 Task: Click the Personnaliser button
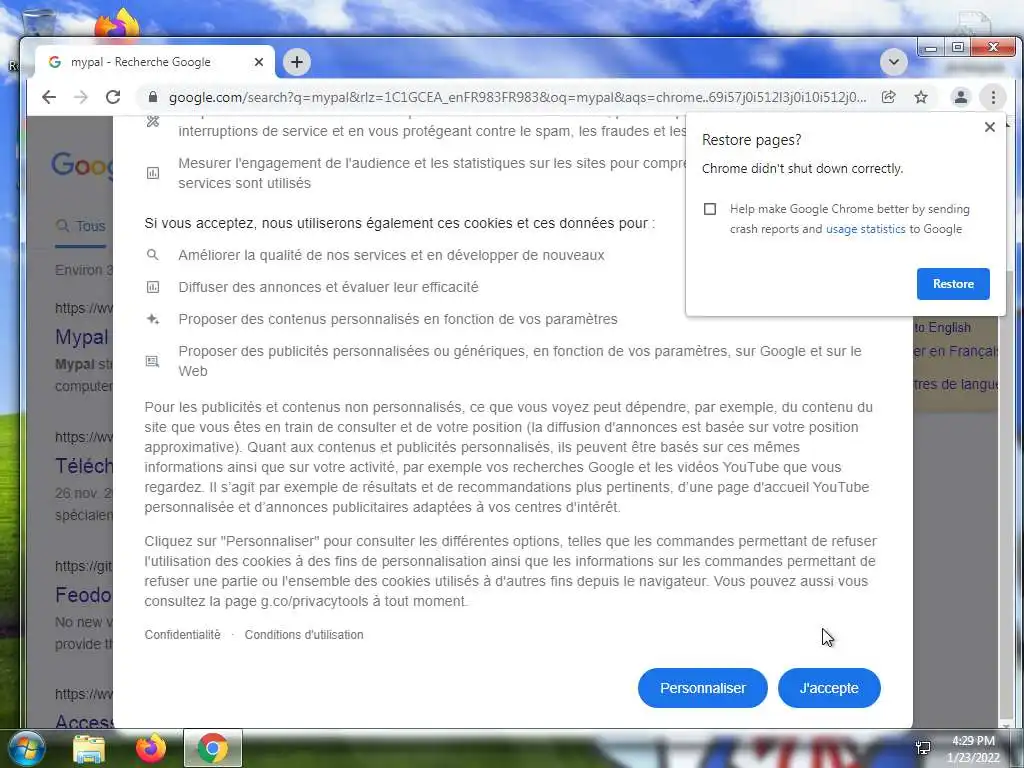tap(703, 688)
